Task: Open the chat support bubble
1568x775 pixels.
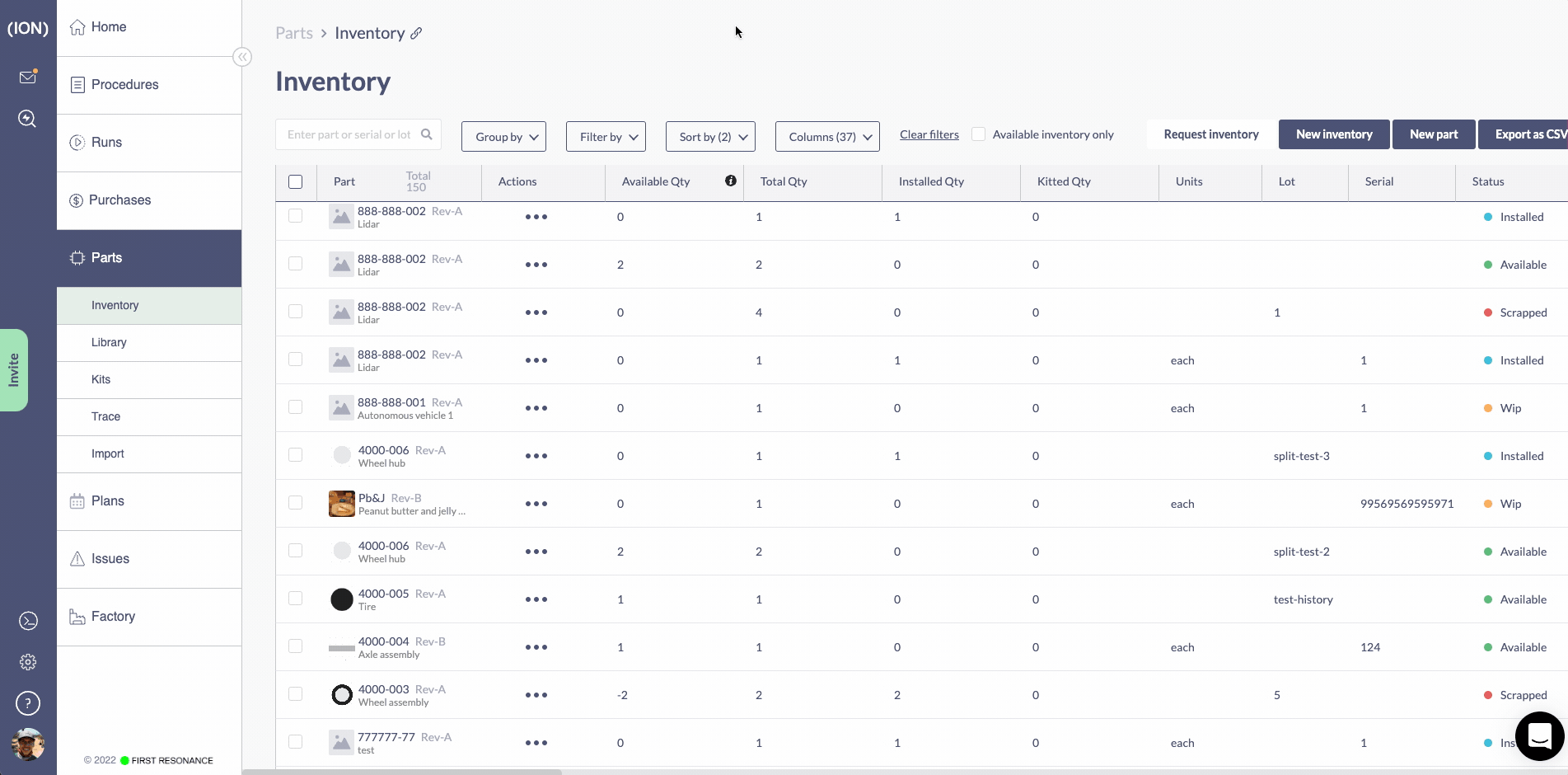Action: (x=1539, y=735)
